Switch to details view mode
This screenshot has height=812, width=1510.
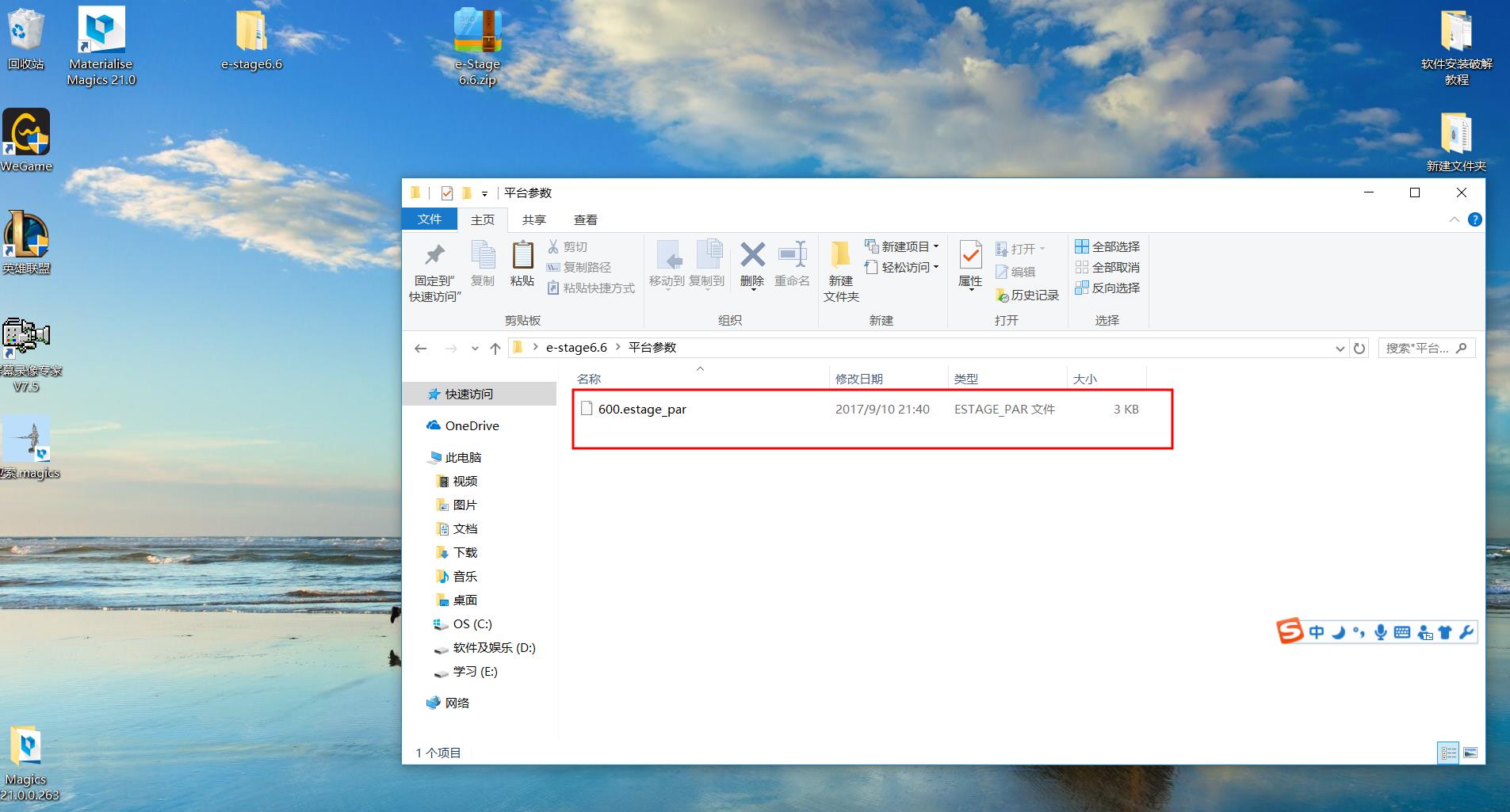[1448, 753]
